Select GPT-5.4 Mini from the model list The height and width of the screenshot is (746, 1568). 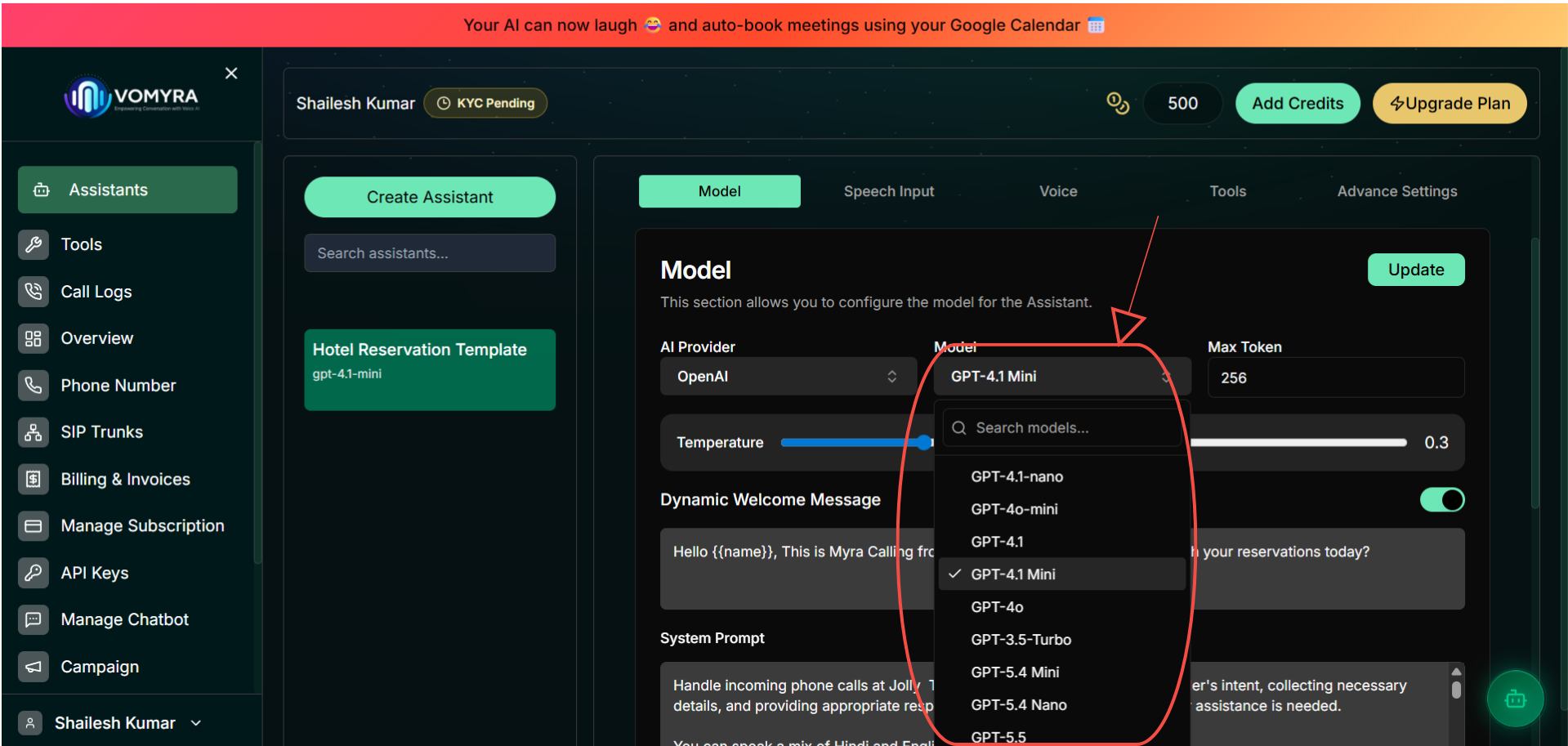coord(1062,672)
